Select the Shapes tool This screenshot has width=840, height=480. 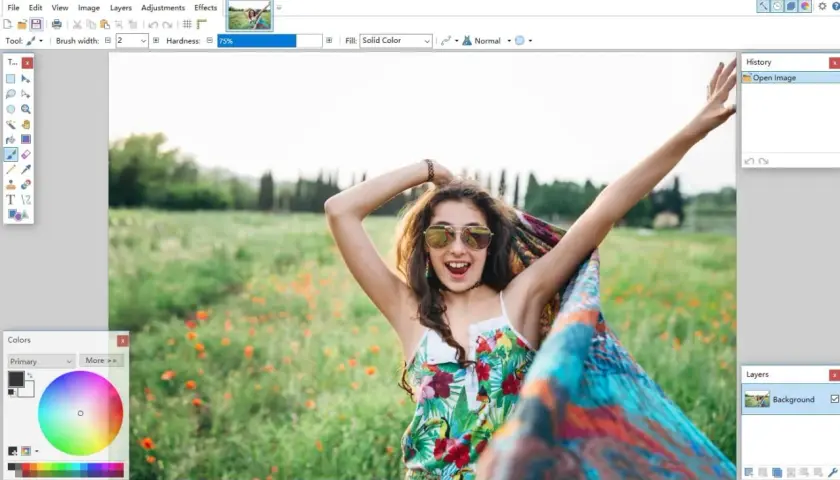(18, 215)
